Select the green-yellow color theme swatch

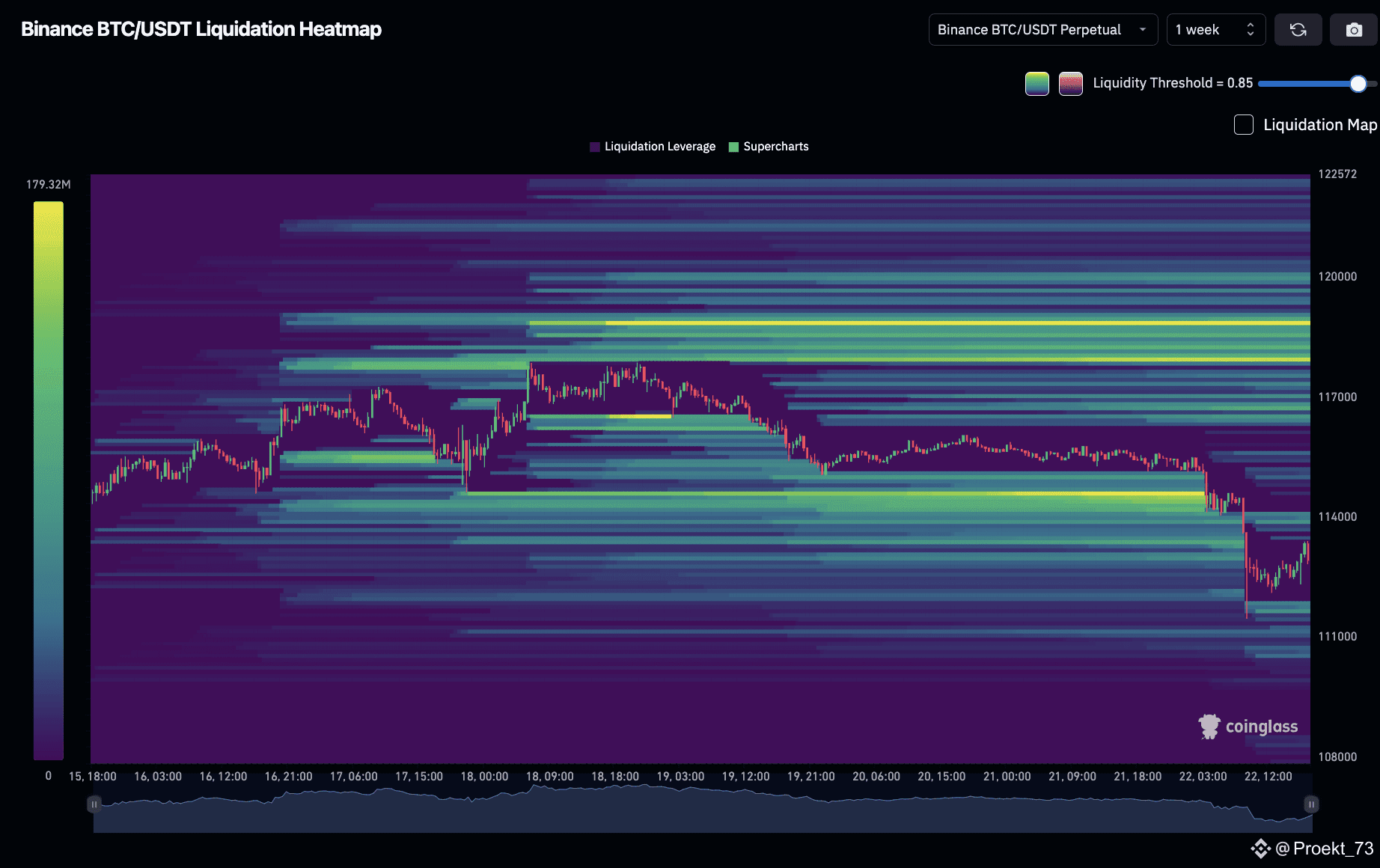coord(1037,84)
